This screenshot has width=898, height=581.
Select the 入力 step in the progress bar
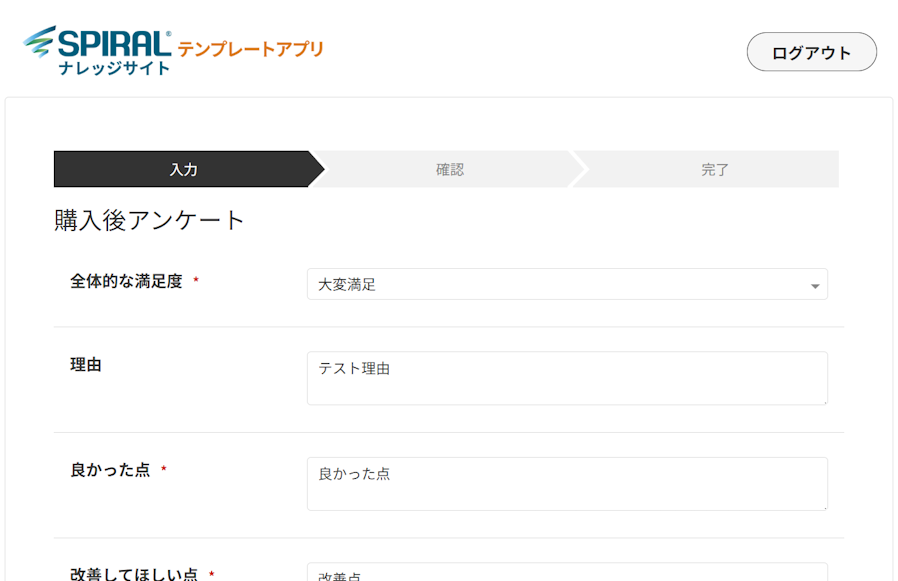click(x=183, y=170)
